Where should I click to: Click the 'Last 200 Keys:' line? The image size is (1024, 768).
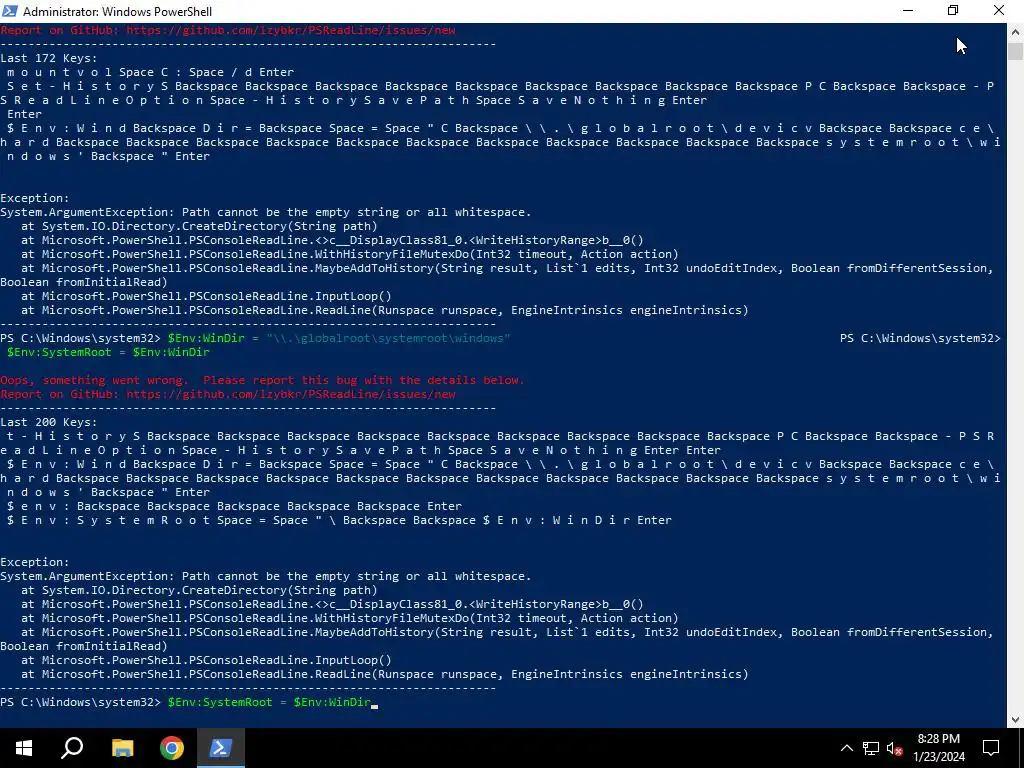(48, 422)
